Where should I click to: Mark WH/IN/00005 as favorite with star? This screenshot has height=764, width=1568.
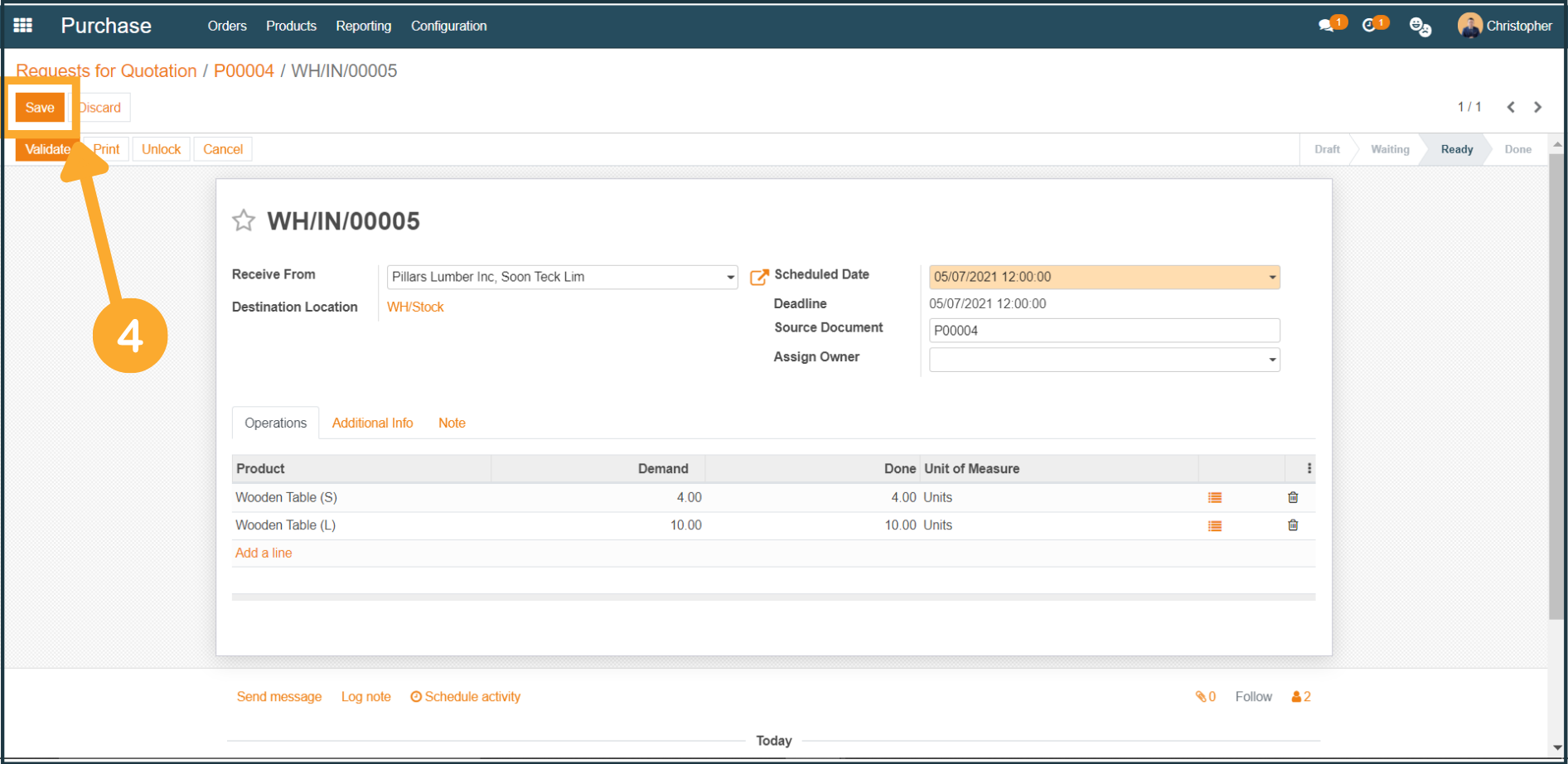244,220
